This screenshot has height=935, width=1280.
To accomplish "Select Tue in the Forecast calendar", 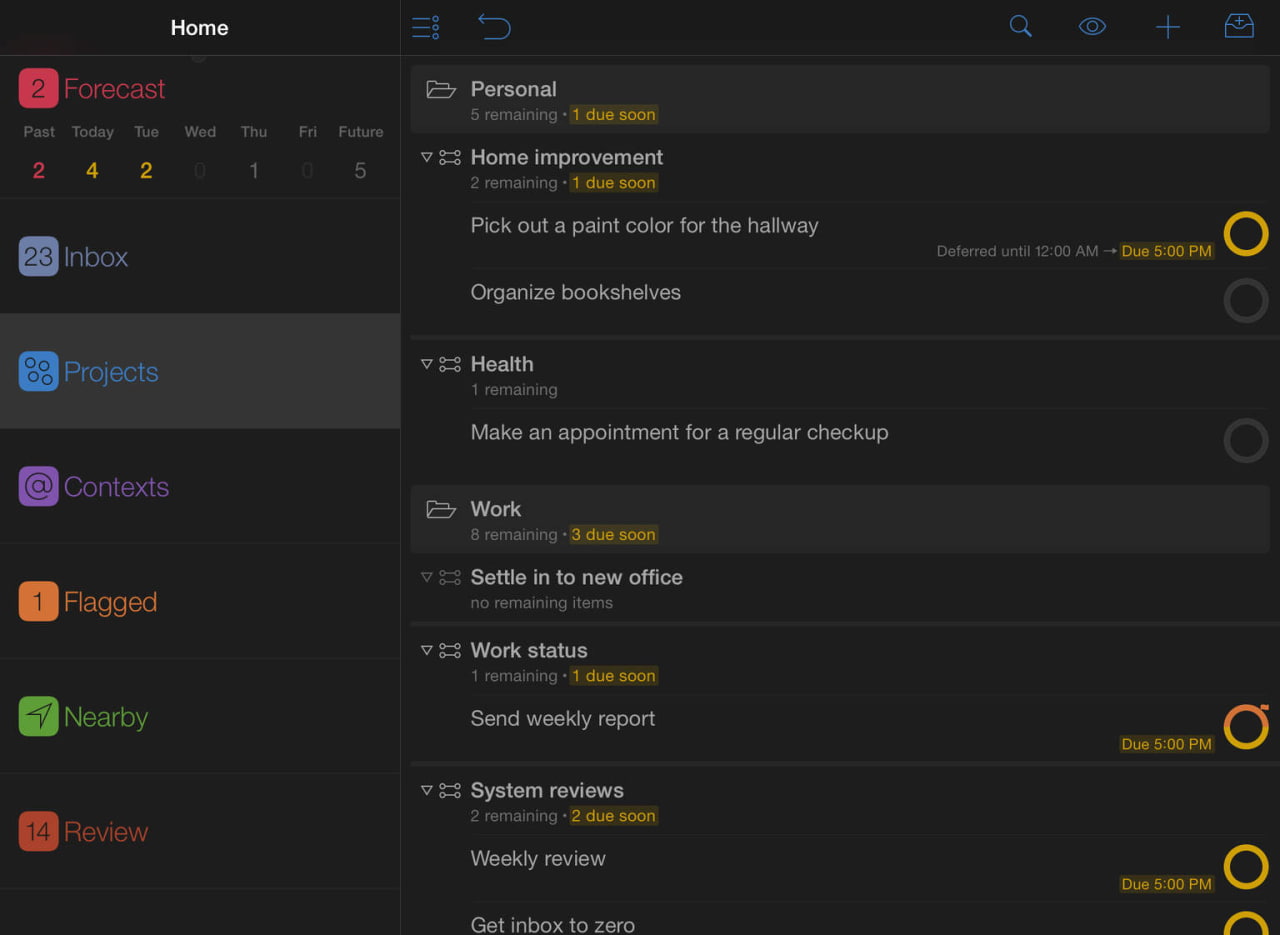I will pyautogui.click(x=146, y=153).
